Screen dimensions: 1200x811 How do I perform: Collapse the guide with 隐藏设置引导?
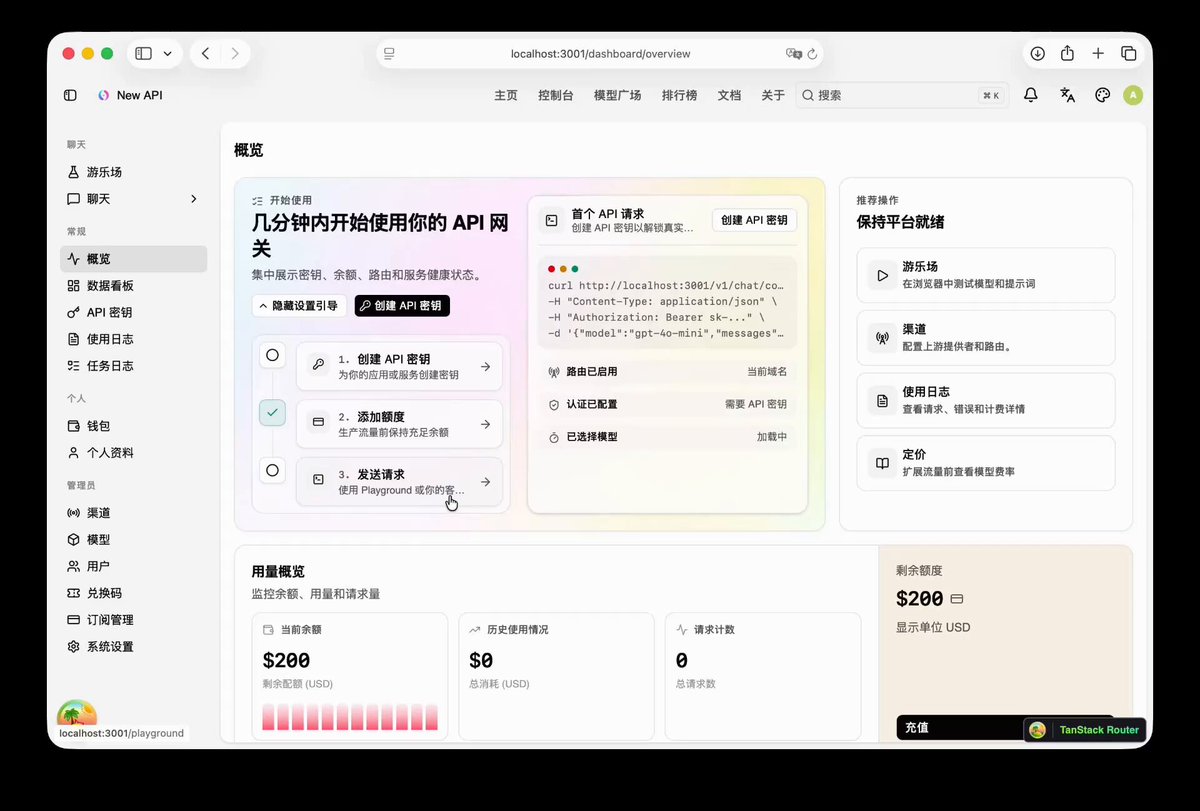pos(299,306)
